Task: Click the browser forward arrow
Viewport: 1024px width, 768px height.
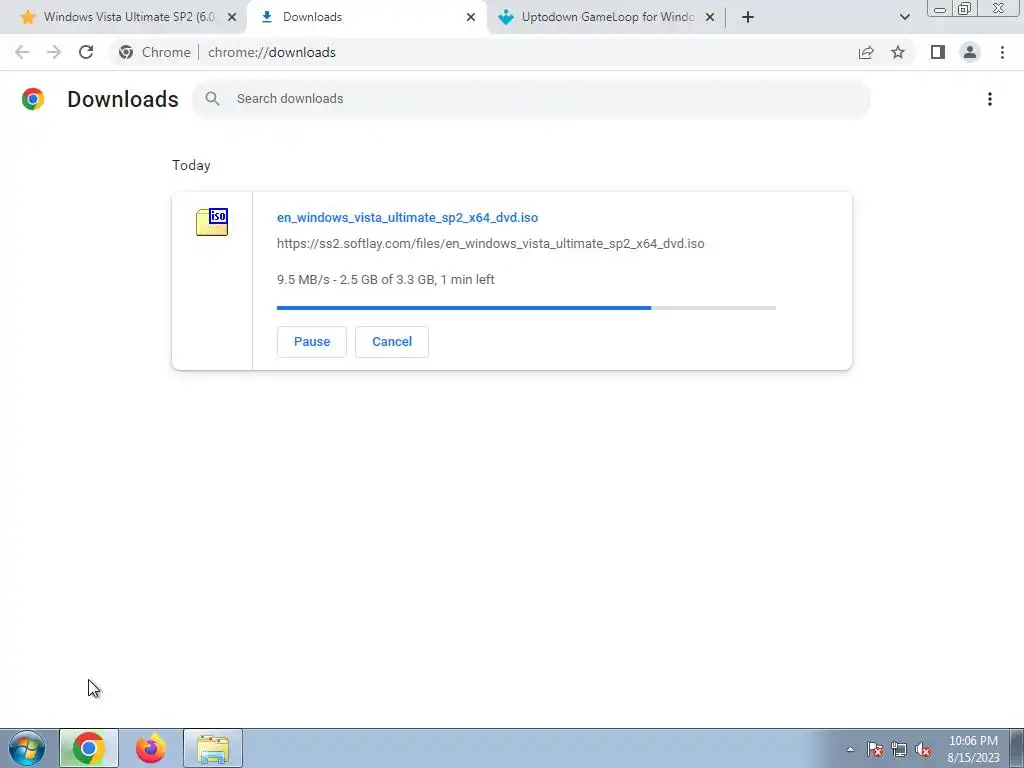Action: pyautogui.click(x=54, y=52)
